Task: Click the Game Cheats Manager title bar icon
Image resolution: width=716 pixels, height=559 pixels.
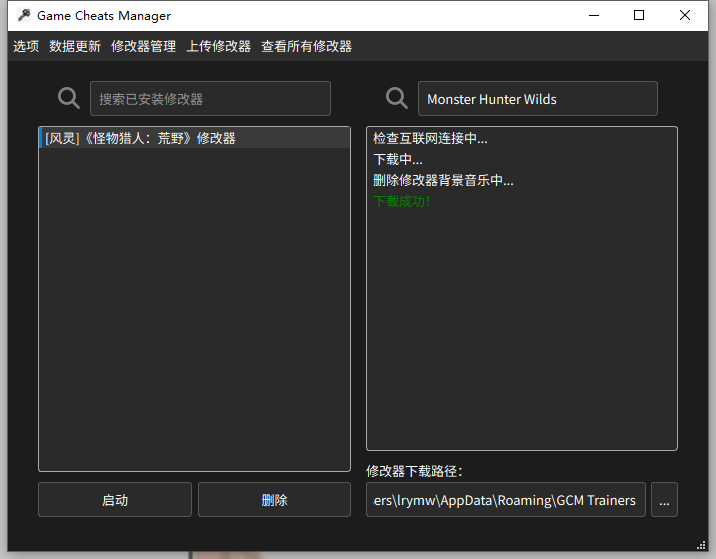Action: (x=24, y=15)
